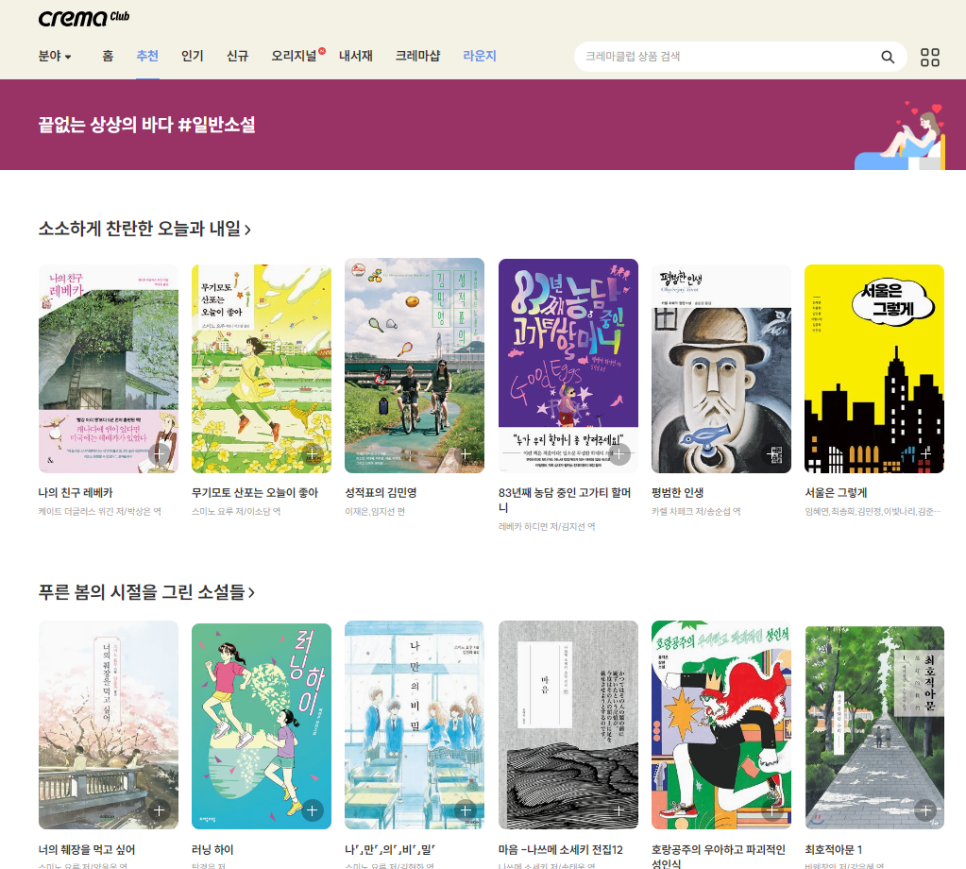Open the 오리지널 tab
This screenshot has width=966, height=869.
(x=294, y=56)
